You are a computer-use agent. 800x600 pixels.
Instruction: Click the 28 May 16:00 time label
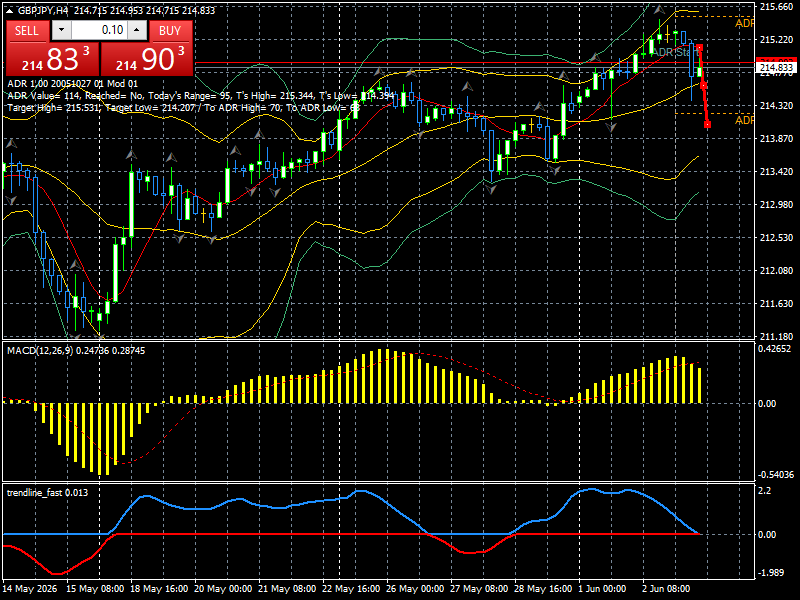[543, 589]
